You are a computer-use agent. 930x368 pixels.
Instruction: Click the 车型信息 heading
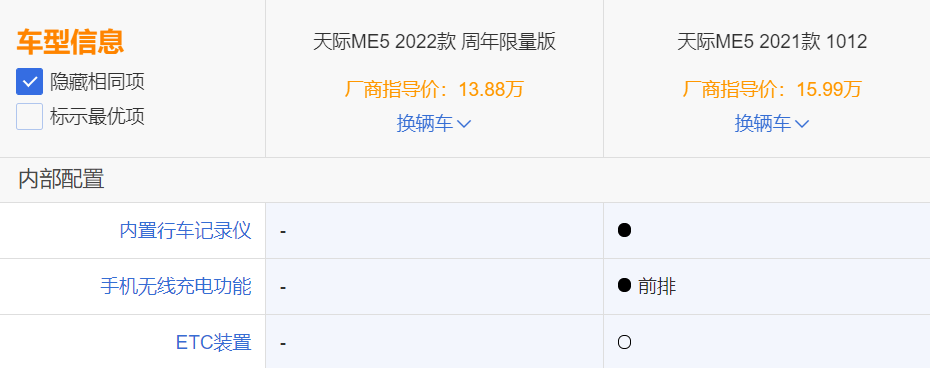click(x=70, y=42)
